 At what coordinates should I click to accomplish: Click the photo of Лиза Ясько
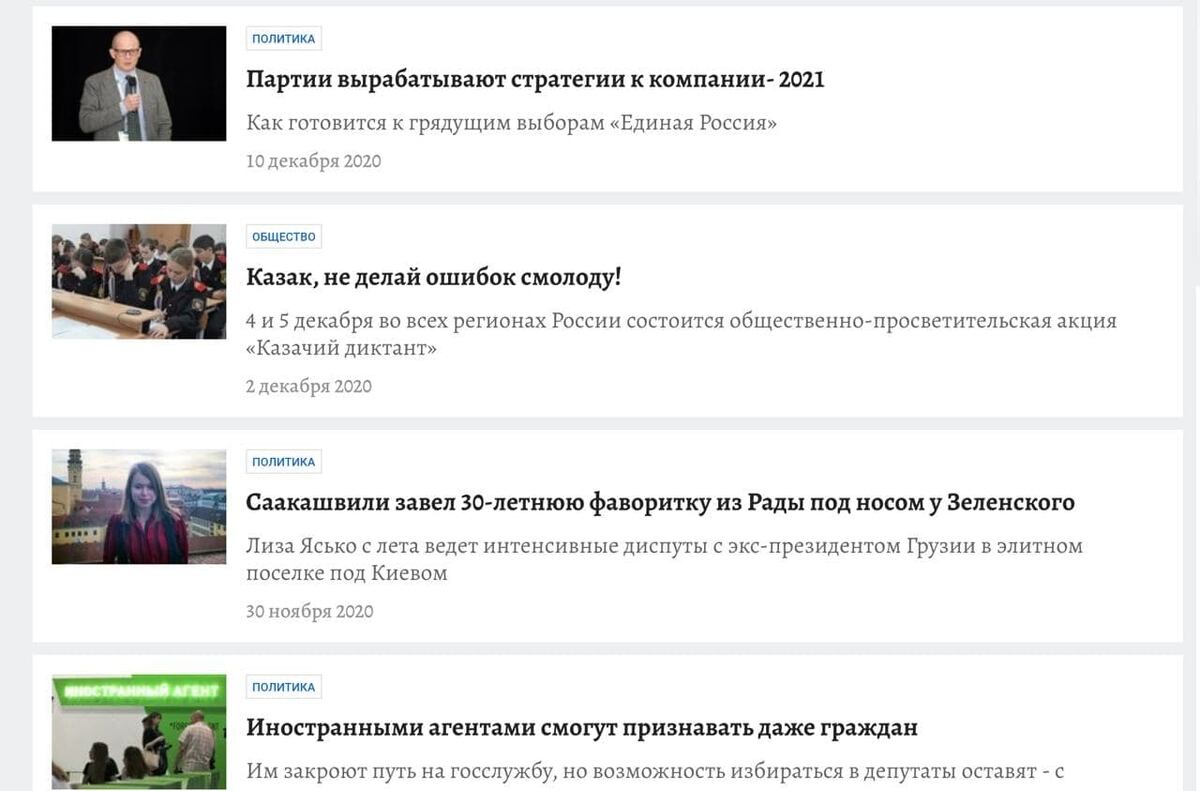pos(138,506)
